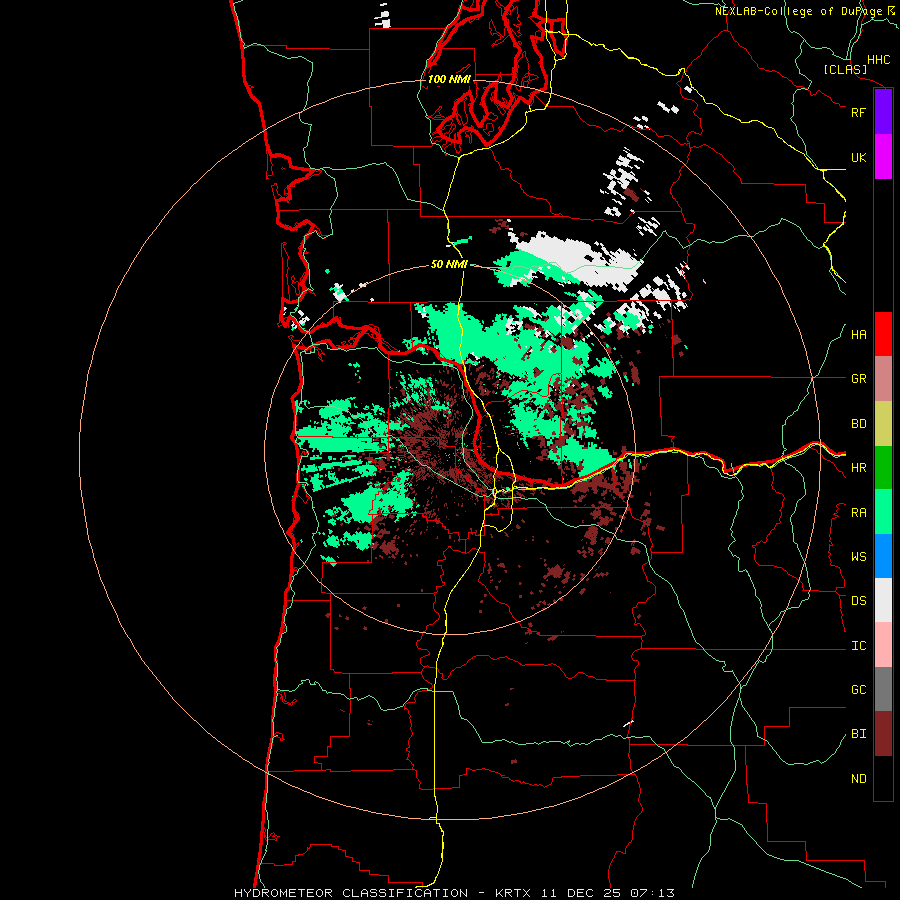Click the HHC product label
Image resolution: width=900 pixels, height=900 pixels.
878,60
